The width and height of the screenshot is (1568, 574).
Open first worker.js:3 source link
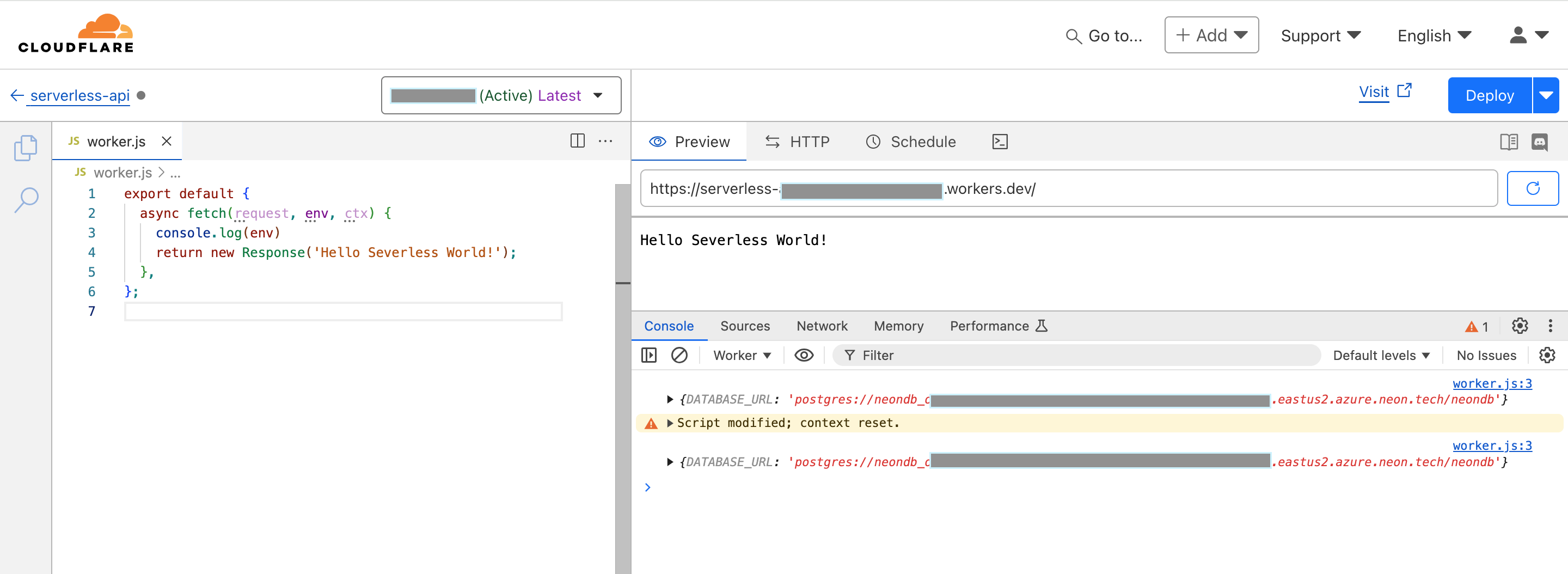[x=1491, y=383]
